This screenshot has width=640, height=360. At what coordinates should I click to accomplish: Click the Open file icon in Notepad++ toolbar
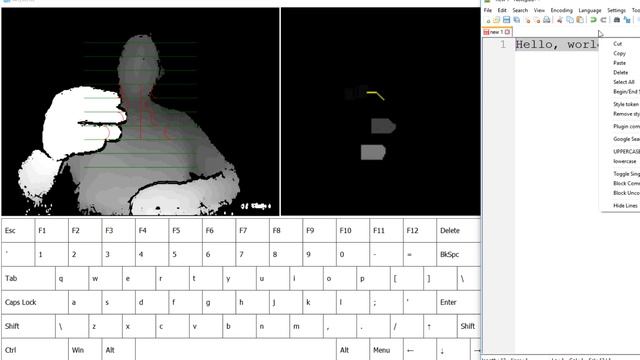point(497,20)
